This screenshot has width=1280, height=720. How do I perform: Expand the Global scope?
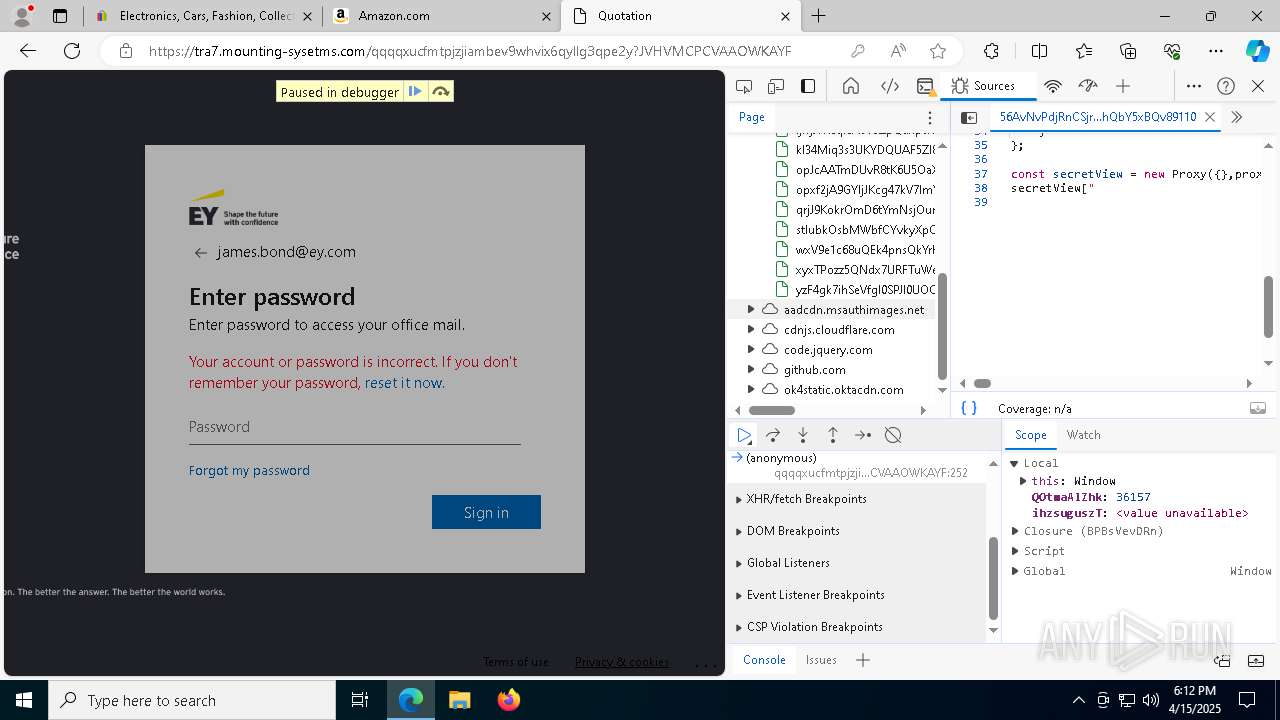coord(1015,571)
